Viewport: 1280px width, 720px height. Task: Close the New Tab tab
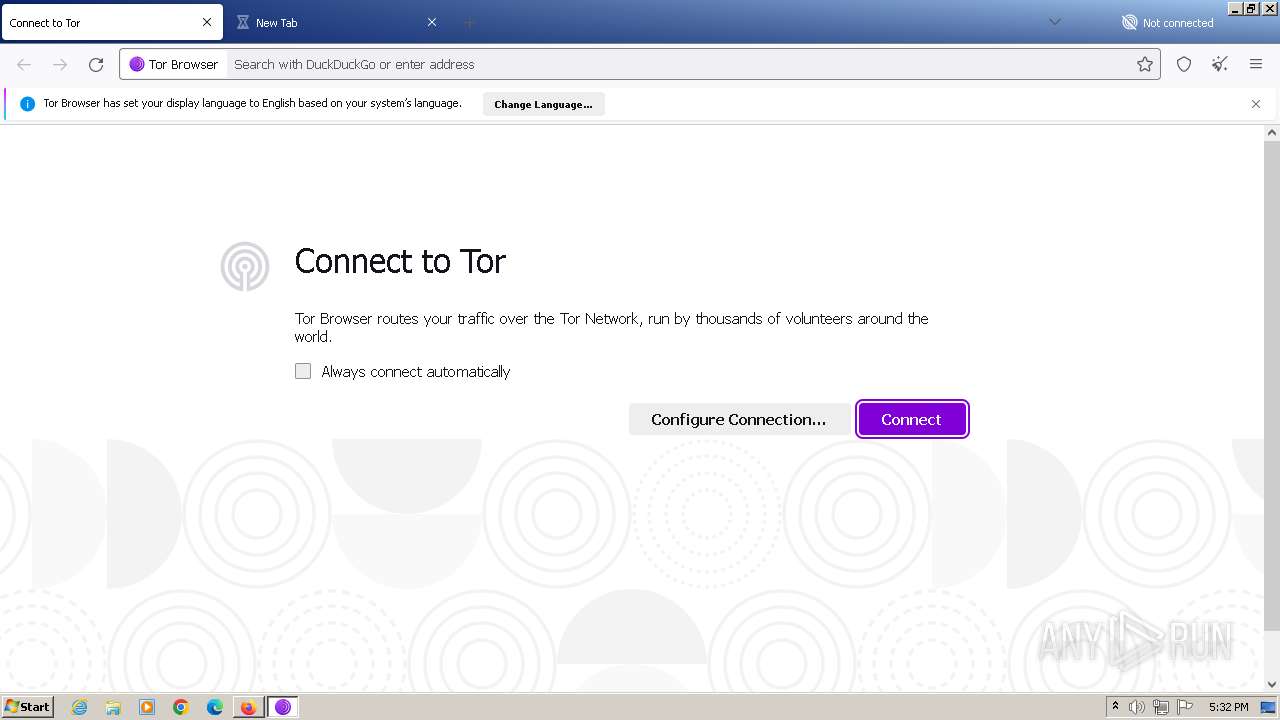(432, 22)
